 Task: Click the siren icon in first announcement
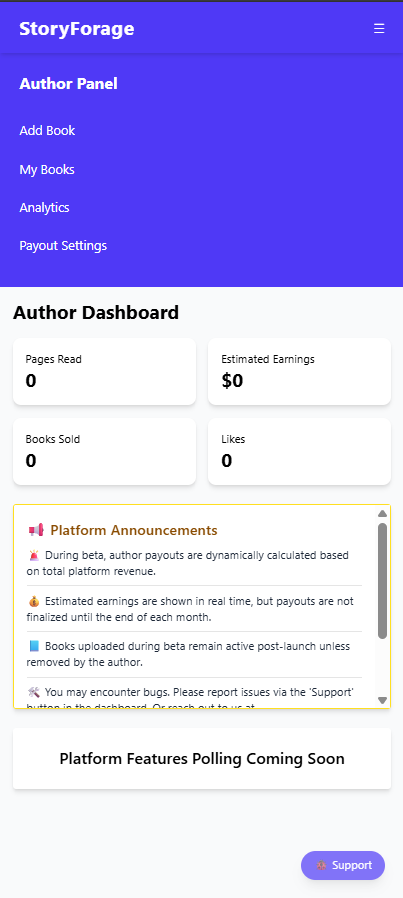click(x=34, y=555)
